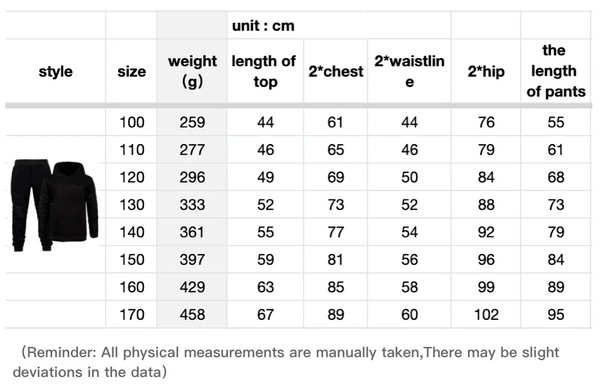Select weight value 458 cell
The height and width of the screenshot is (392, 600).
point(192,314)
